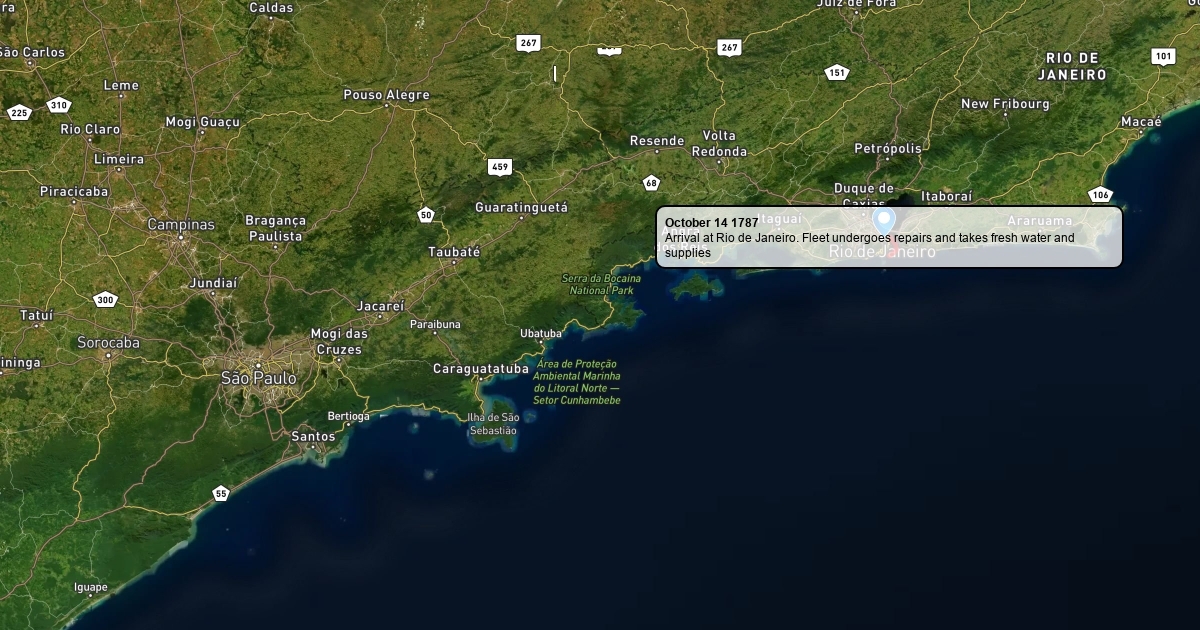
Task: Click the blue map marker pin at Rio de Janeiro
Action: point(884,220)
